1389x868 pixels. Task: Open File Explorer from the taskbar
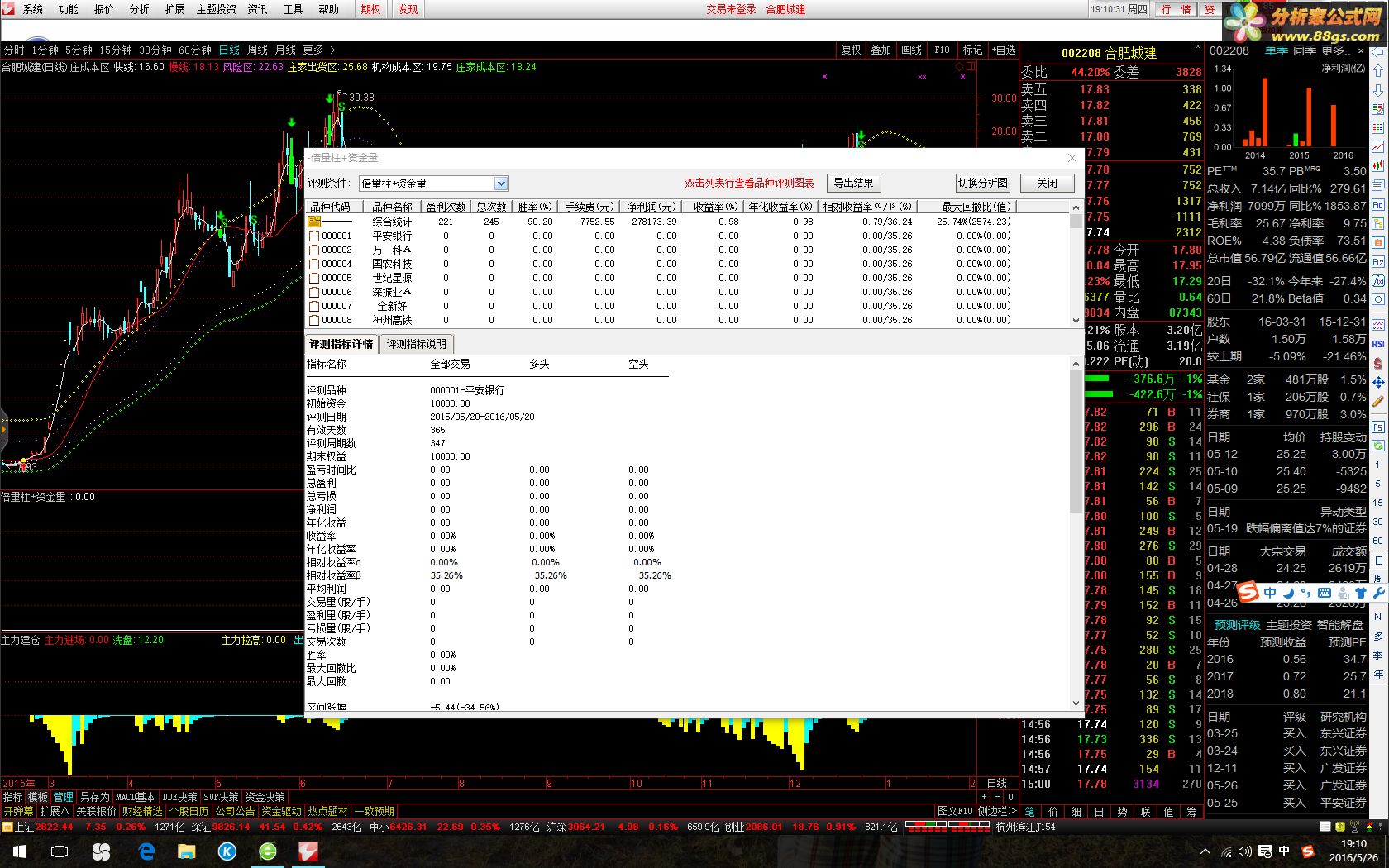click(x=187, y=851)
